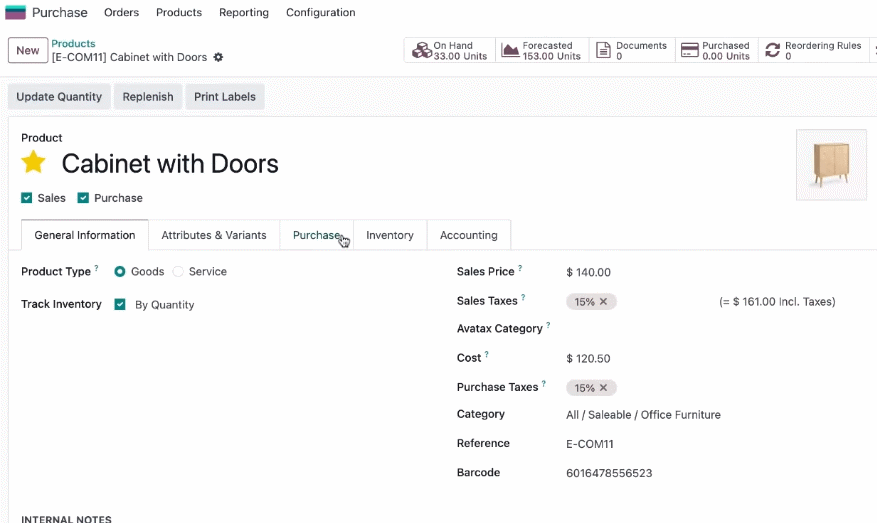Open Documents stat button

pyautogui.click(x=632, y=50)
